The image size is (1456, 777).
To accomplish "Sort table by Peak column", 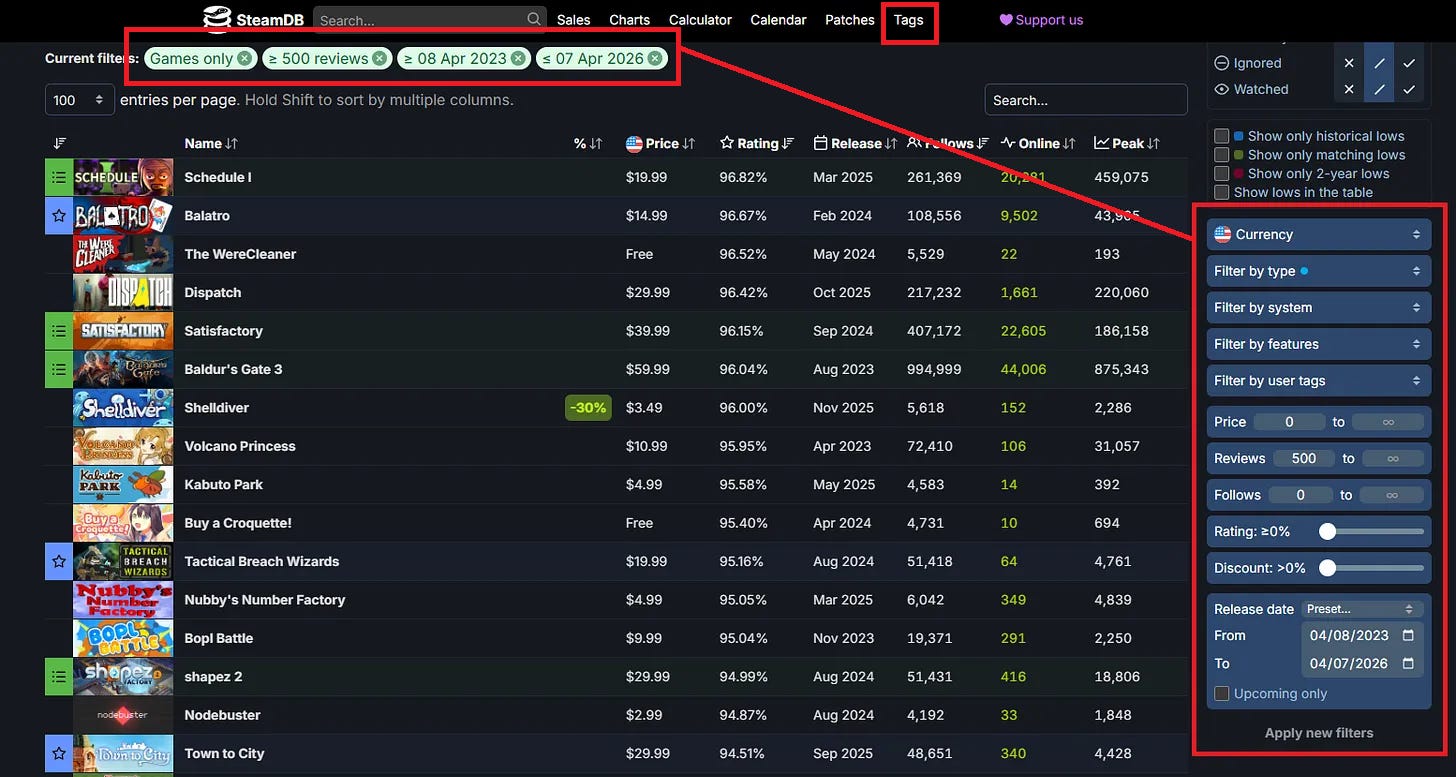I will 1127,144.
